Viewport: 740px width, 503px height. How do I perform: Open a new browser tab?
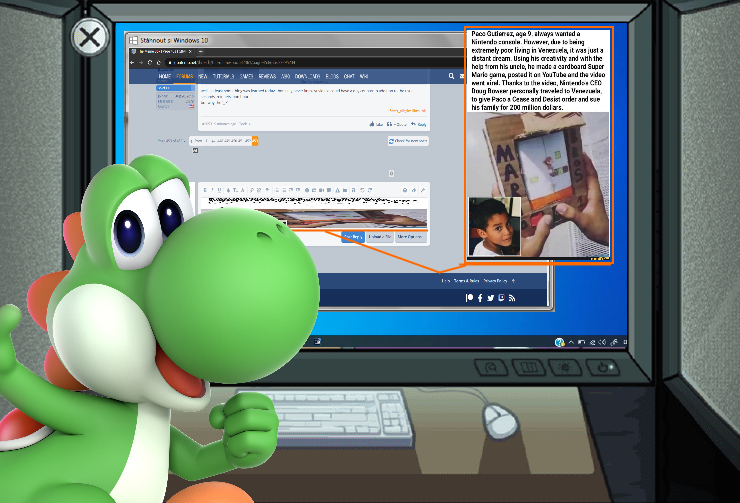(x=201, y=51)
